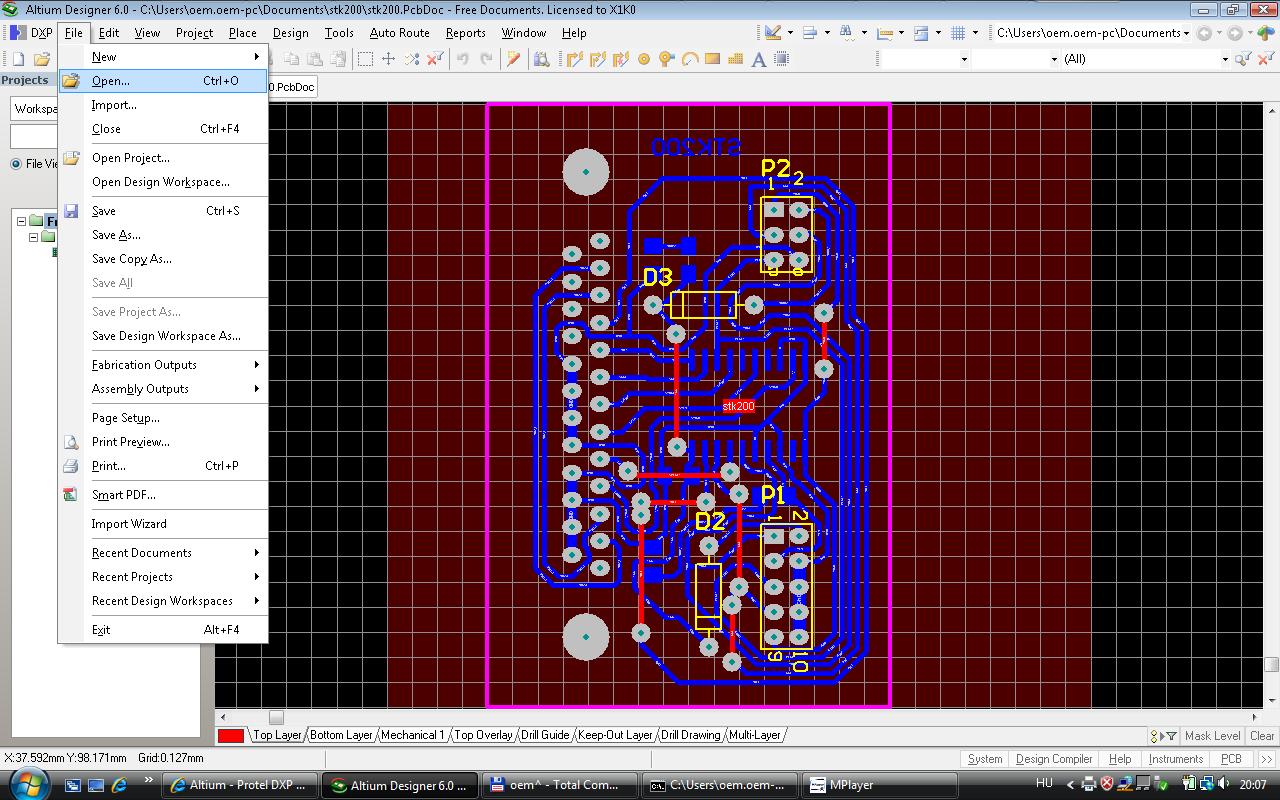
Task: Collapse the top project tree node
Action: (21, 221)
